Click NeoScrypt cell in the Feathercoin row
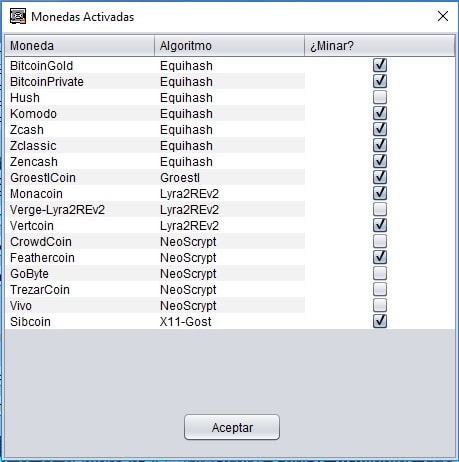 pyautogui.click(x=229, y=258)
